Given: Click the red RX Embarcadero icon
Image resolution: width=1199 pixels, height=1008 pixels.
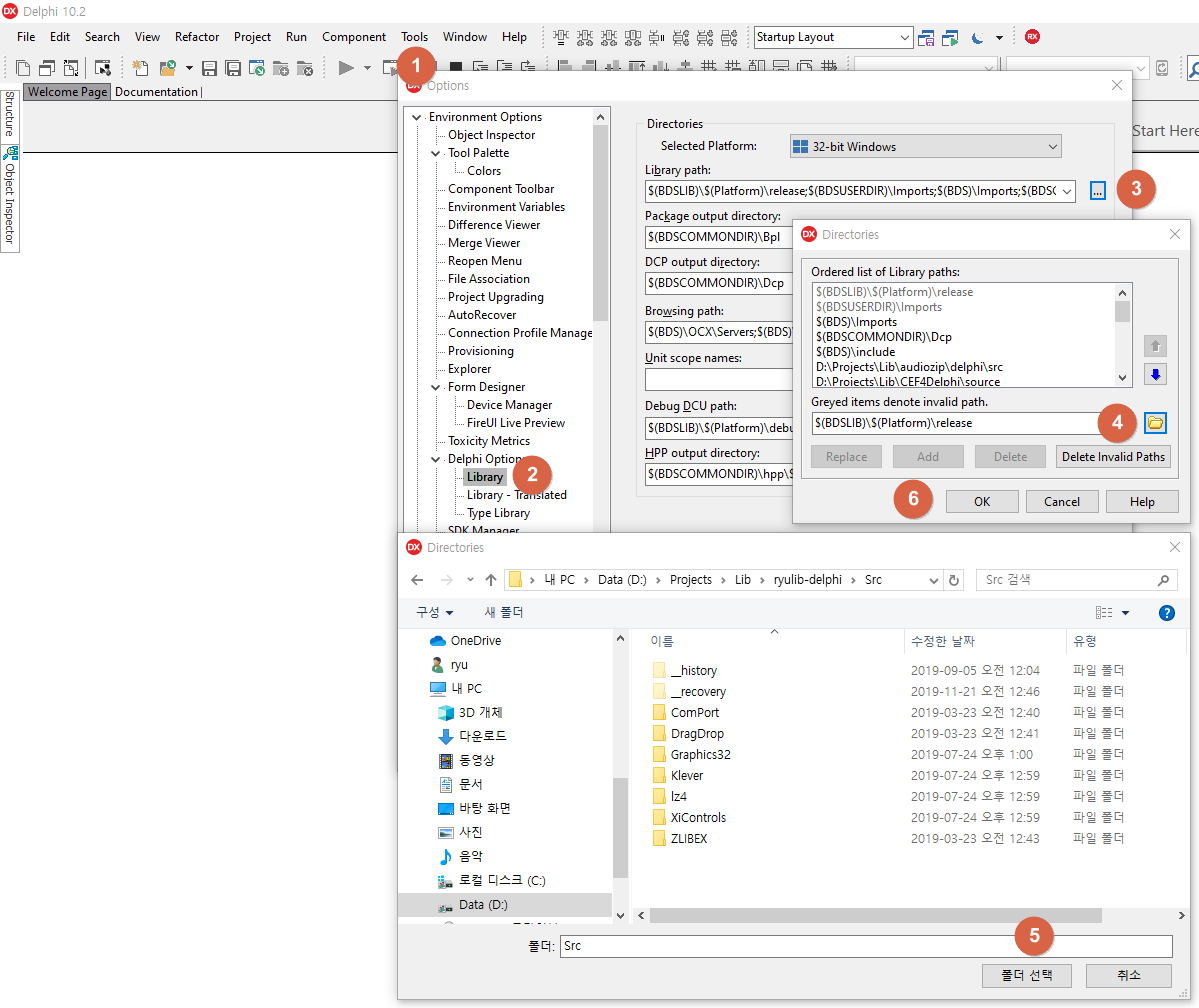Looking at the screenshot, I should click(x=1032, y=37).
